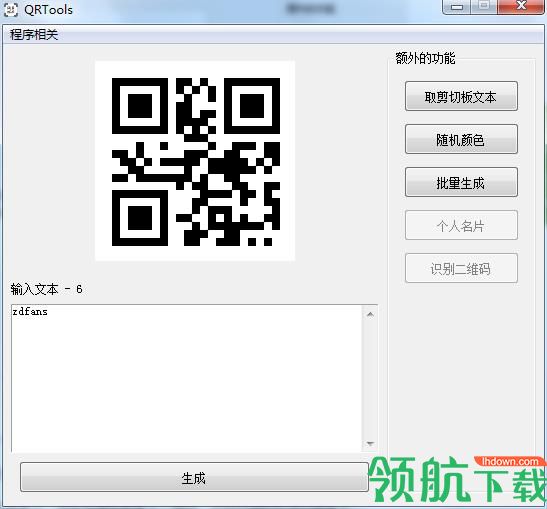Click the generated QR code image
This screenshot has height=509, width=547.
[x=195, y=161]
